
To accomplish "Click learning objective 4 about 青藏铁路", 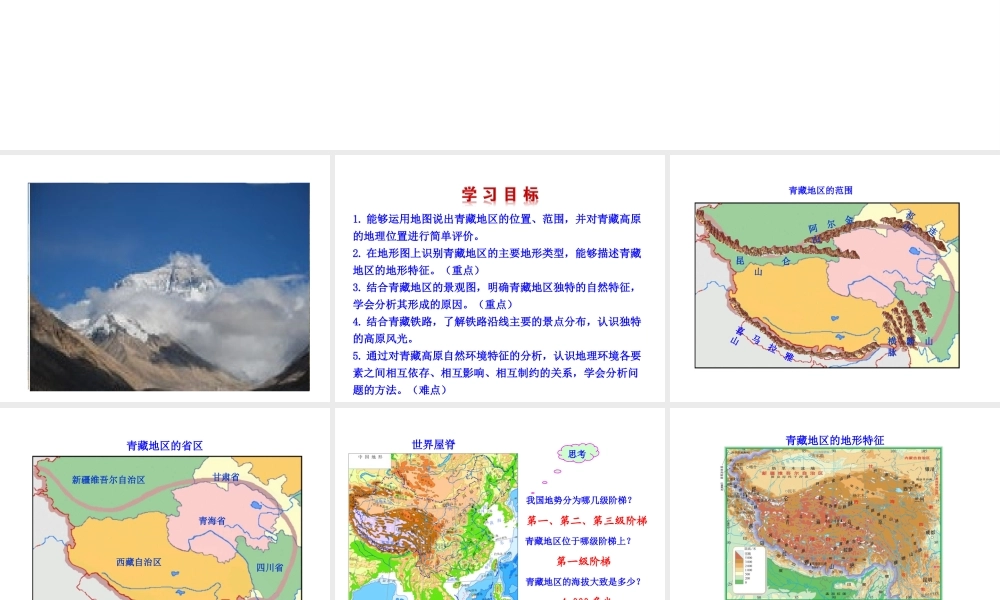I will (497, 330).
